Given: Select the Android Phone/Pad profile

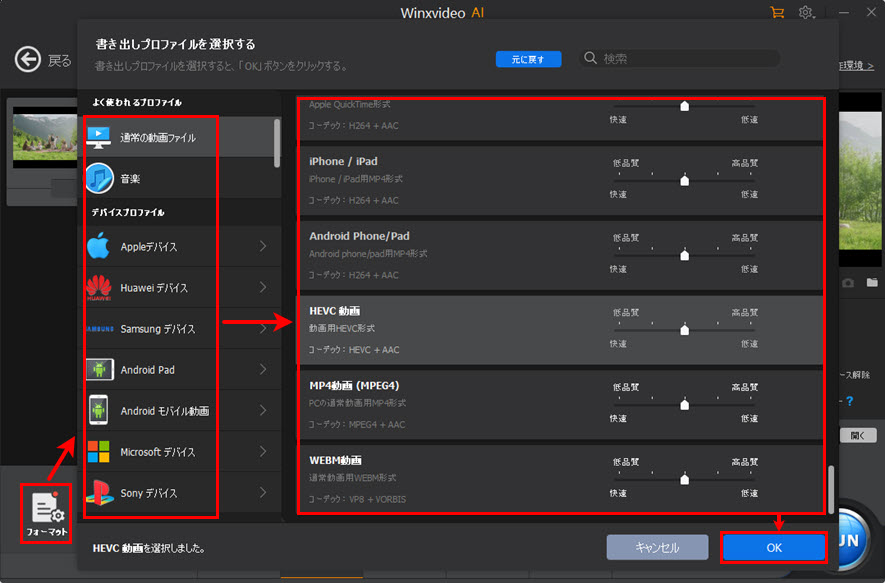Looking at the screenshot, I should pos(559,255).
